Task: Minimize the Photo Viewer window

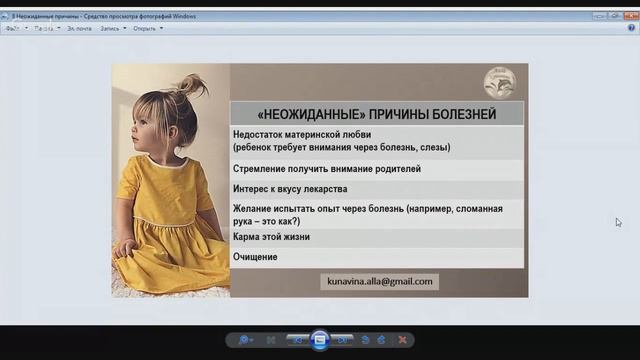Action: pyautogui.click(x=599, y=16)
